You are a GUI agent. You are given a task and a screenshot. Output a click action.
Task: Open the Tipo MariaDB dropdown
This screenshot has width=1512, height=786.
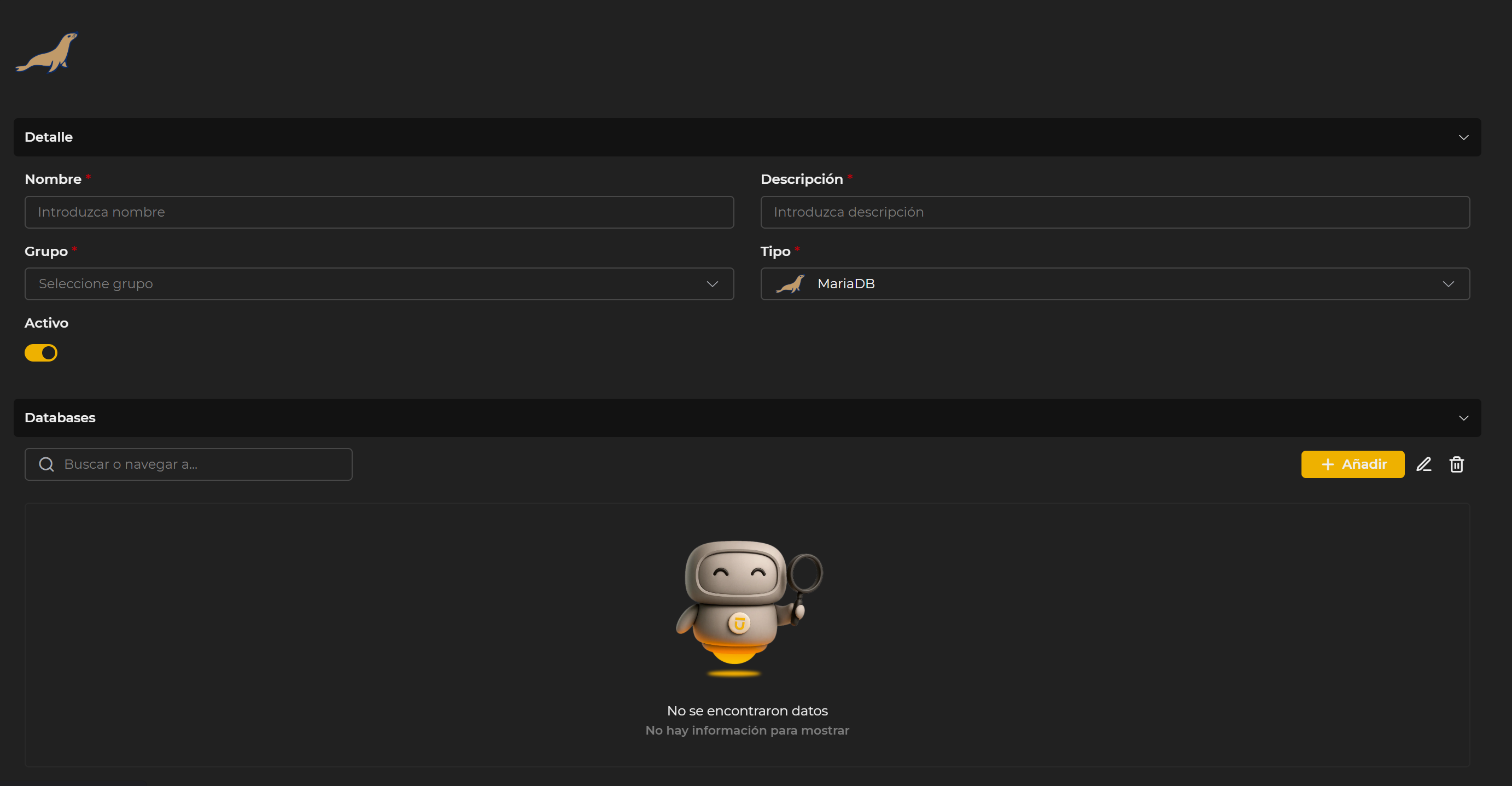(x=1115, y=284)
